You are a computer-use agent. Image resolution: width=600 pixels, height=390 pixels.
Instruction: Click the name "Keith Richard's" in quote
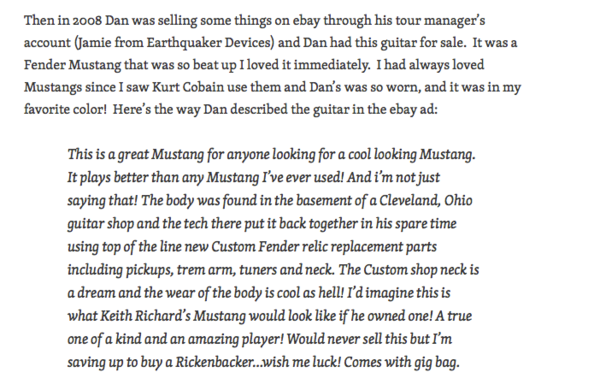pos(145,316)
